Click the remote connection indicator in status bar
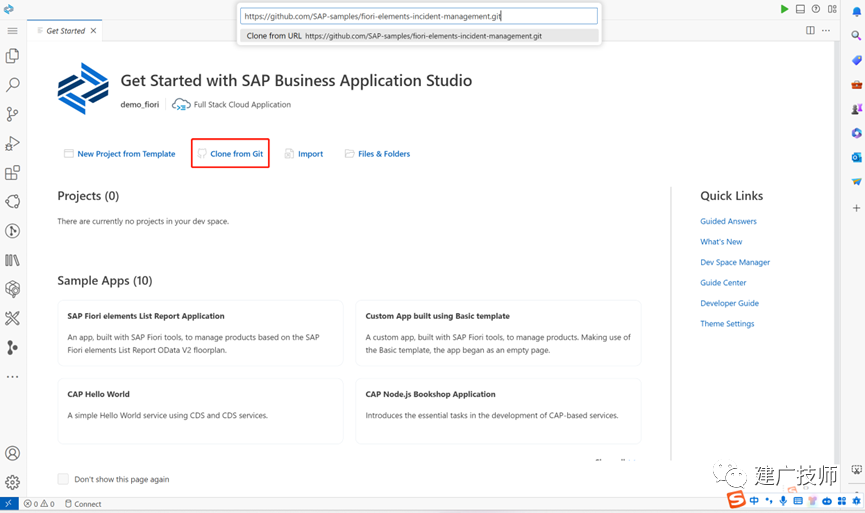 tap(9, 504)
